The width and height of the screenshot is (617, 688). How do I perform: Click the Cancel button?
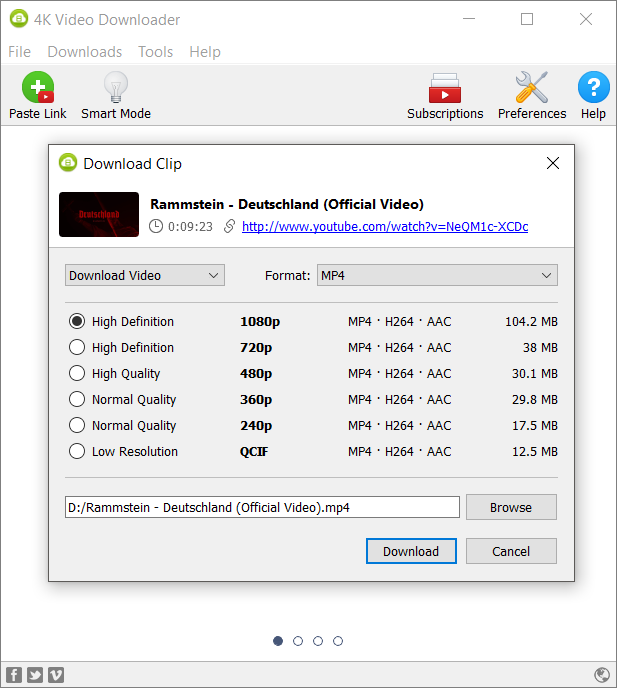[511, 551]
